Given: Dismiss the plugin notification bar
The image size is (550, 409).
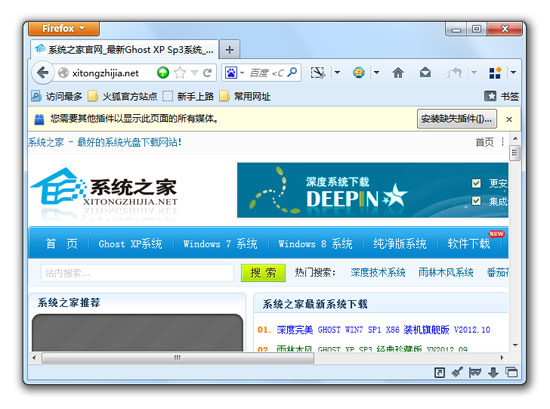Looking at the screenshot, I should click(x=509, y=119).
